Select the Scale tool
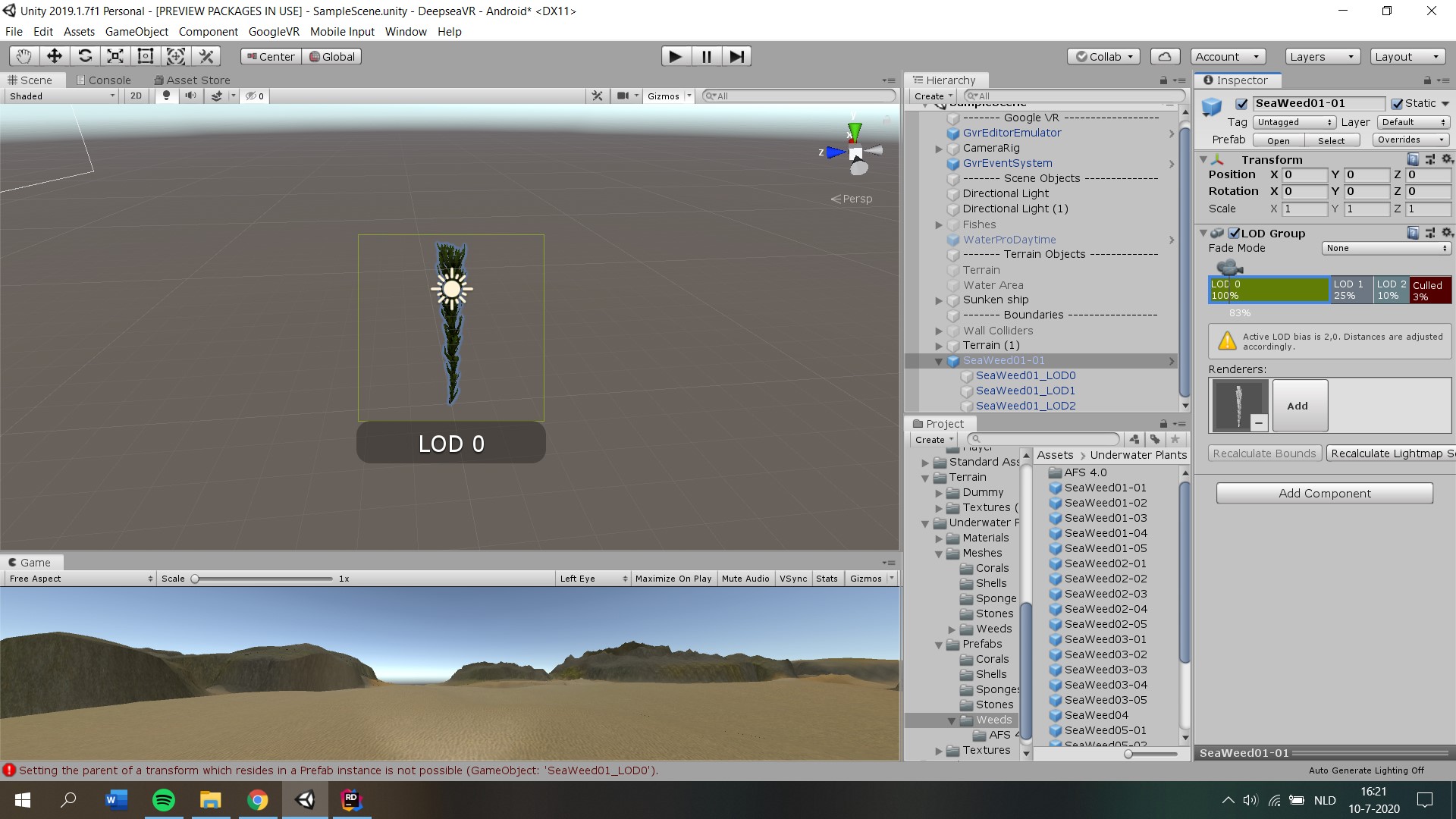Screen dimensions: 1456x819 pyautogui.click(x=115, y=56)
